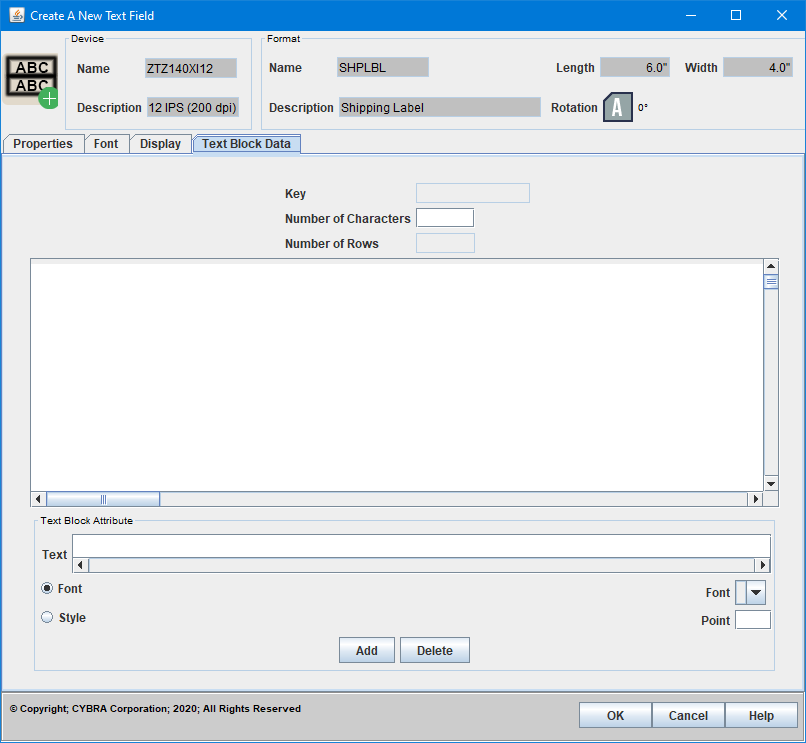Click the Cancel button

pos(688,716)
